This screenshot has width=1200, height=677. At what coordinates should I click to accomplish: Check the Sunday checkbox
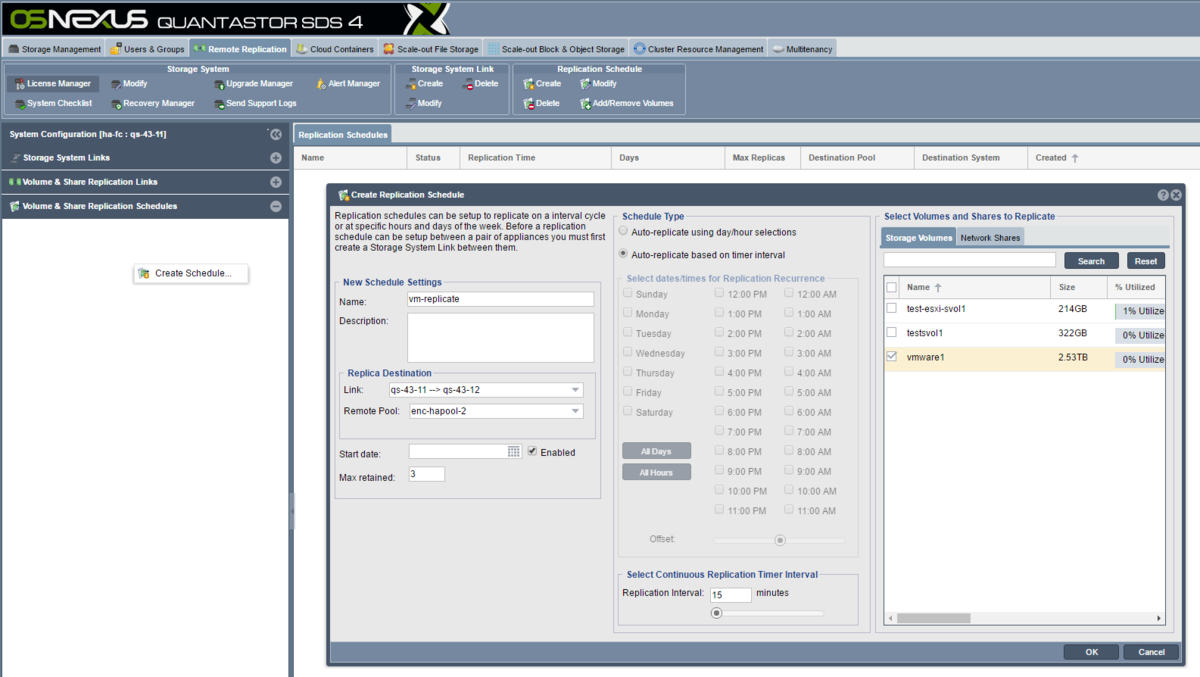pos(628,294)
